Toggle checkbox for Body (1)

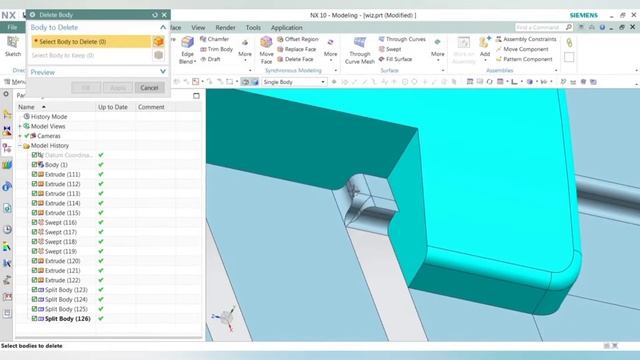tap(34, 165)
